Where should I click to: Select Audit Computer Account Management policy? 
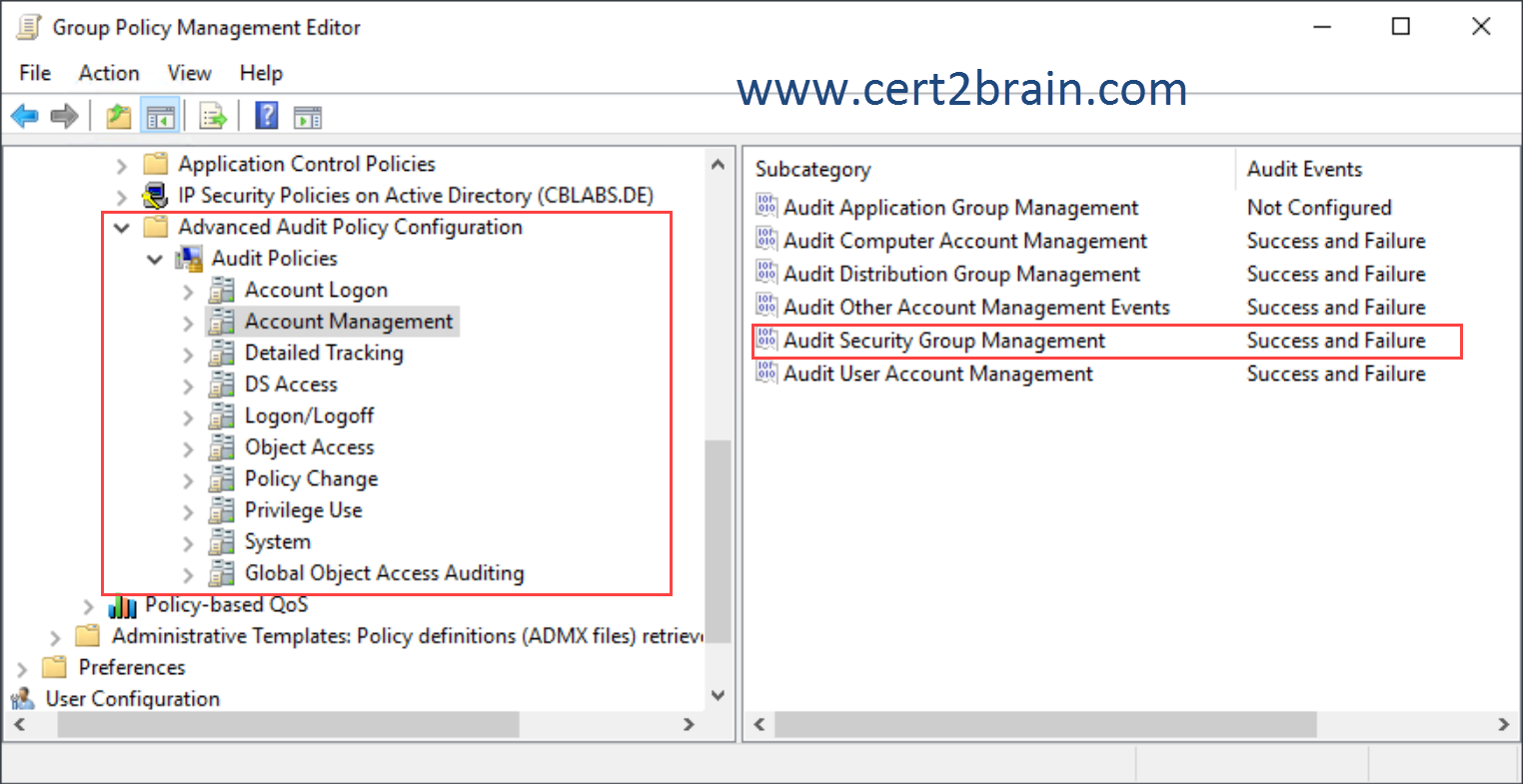[x=965, y=241]
